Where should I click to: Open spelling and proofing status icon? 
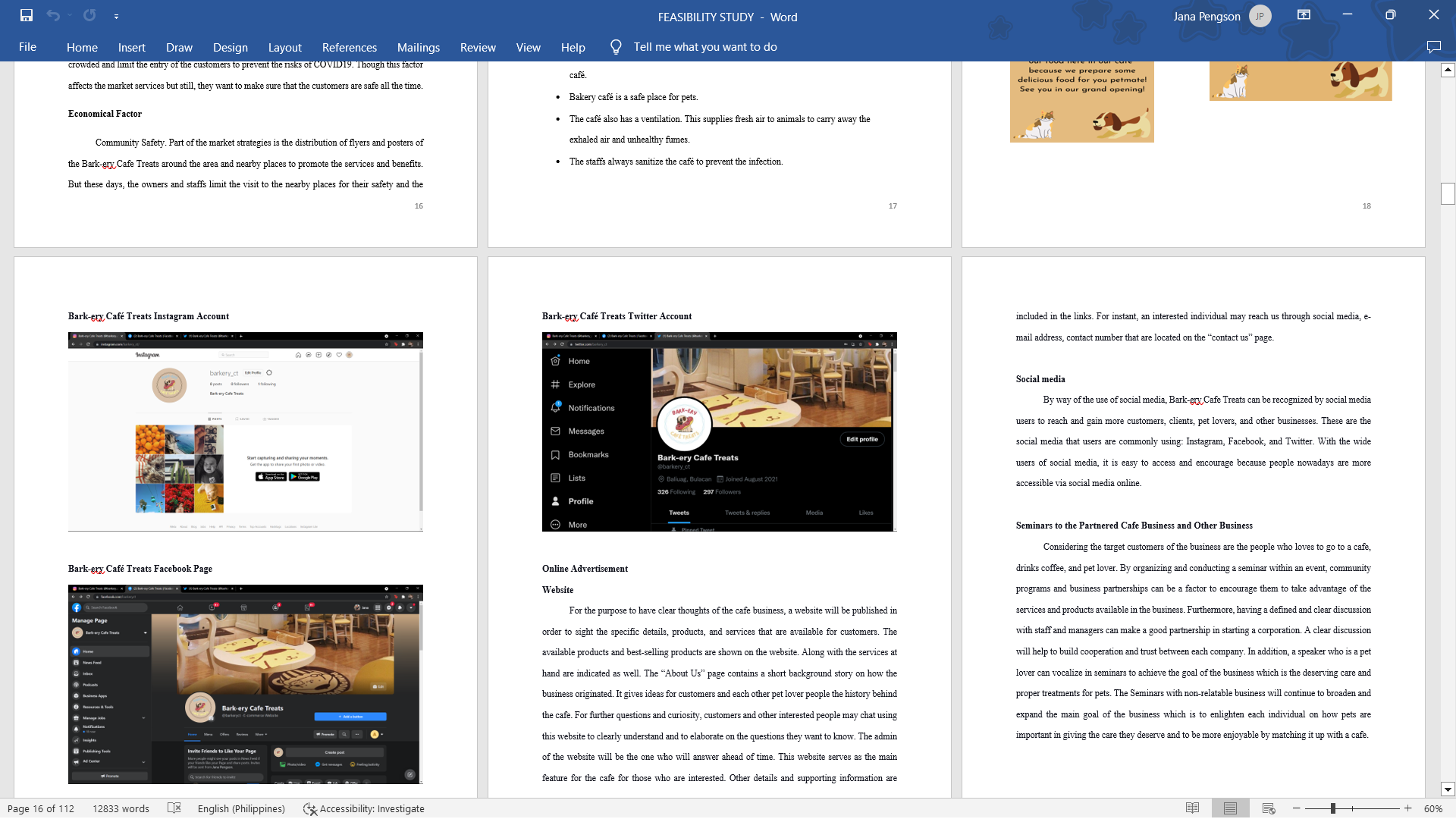coord(174,808)
